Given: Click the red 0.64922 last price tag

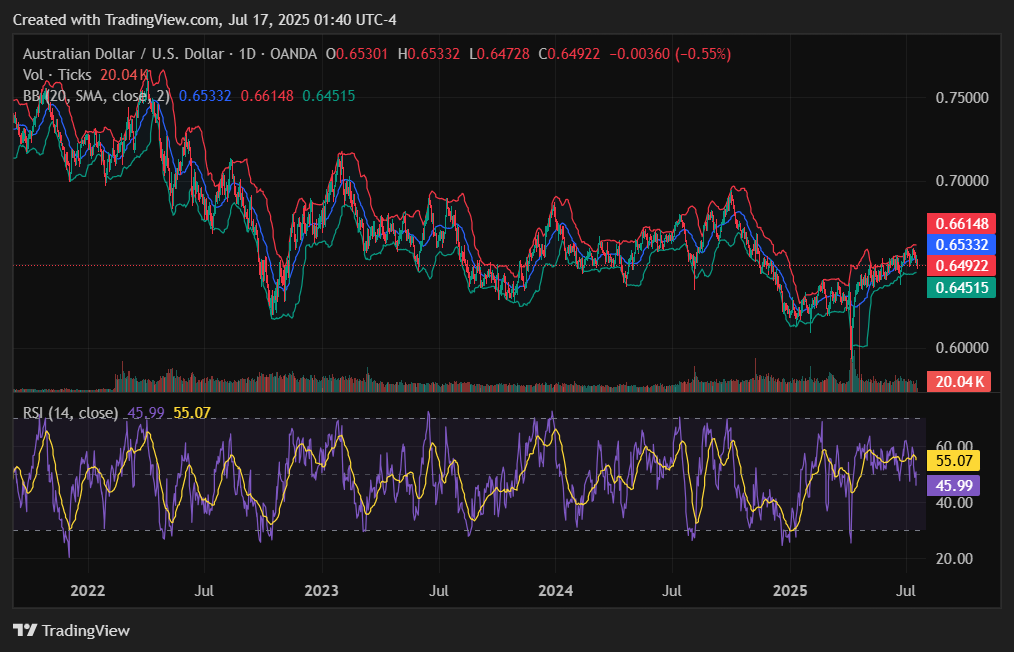Looking at the screenshot, I should [x=962, y=265].
